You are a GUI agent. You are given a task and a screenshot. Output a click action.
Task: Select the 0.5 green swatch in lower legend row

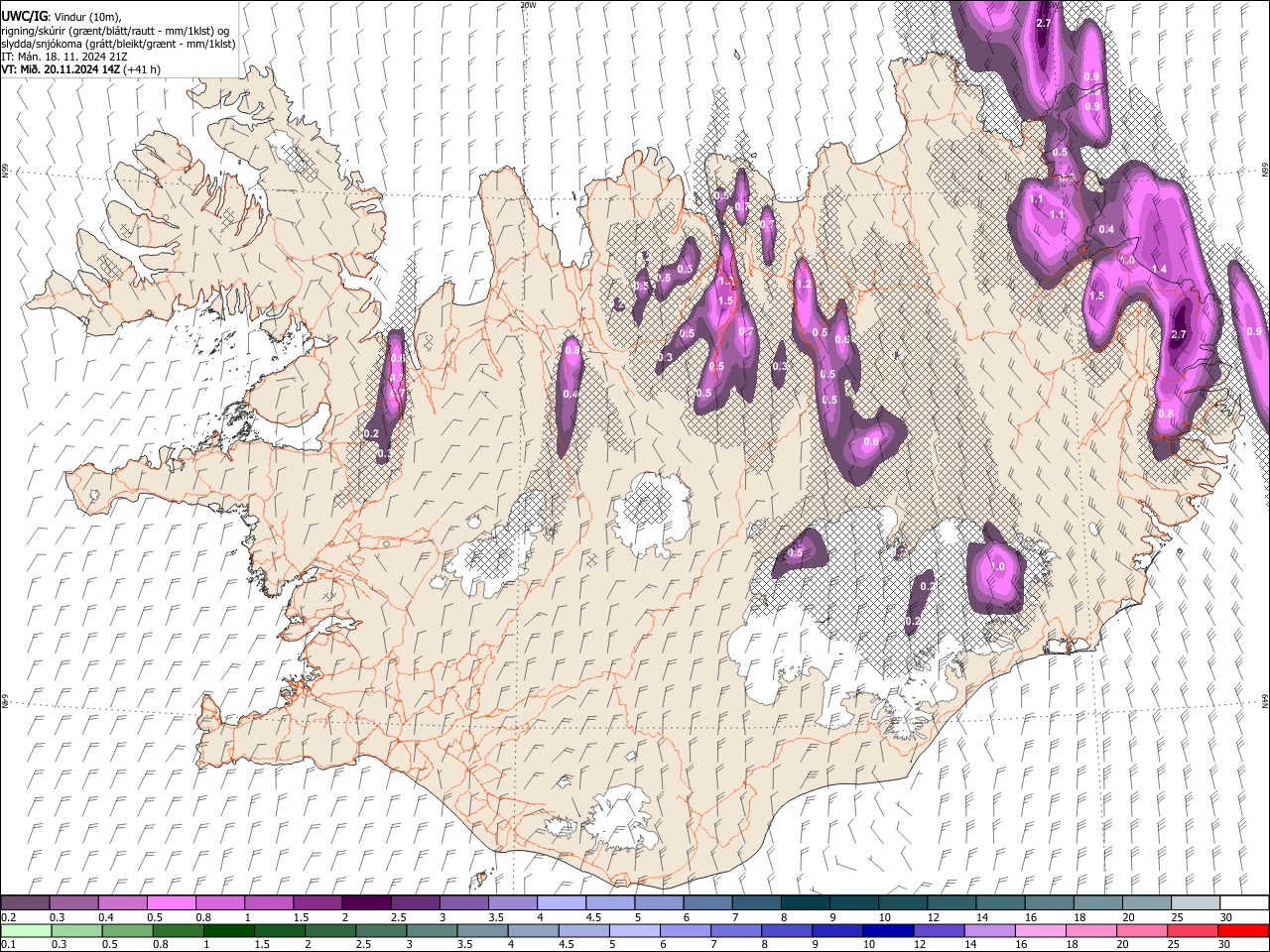pyautogui.click(x=127, y=930)
